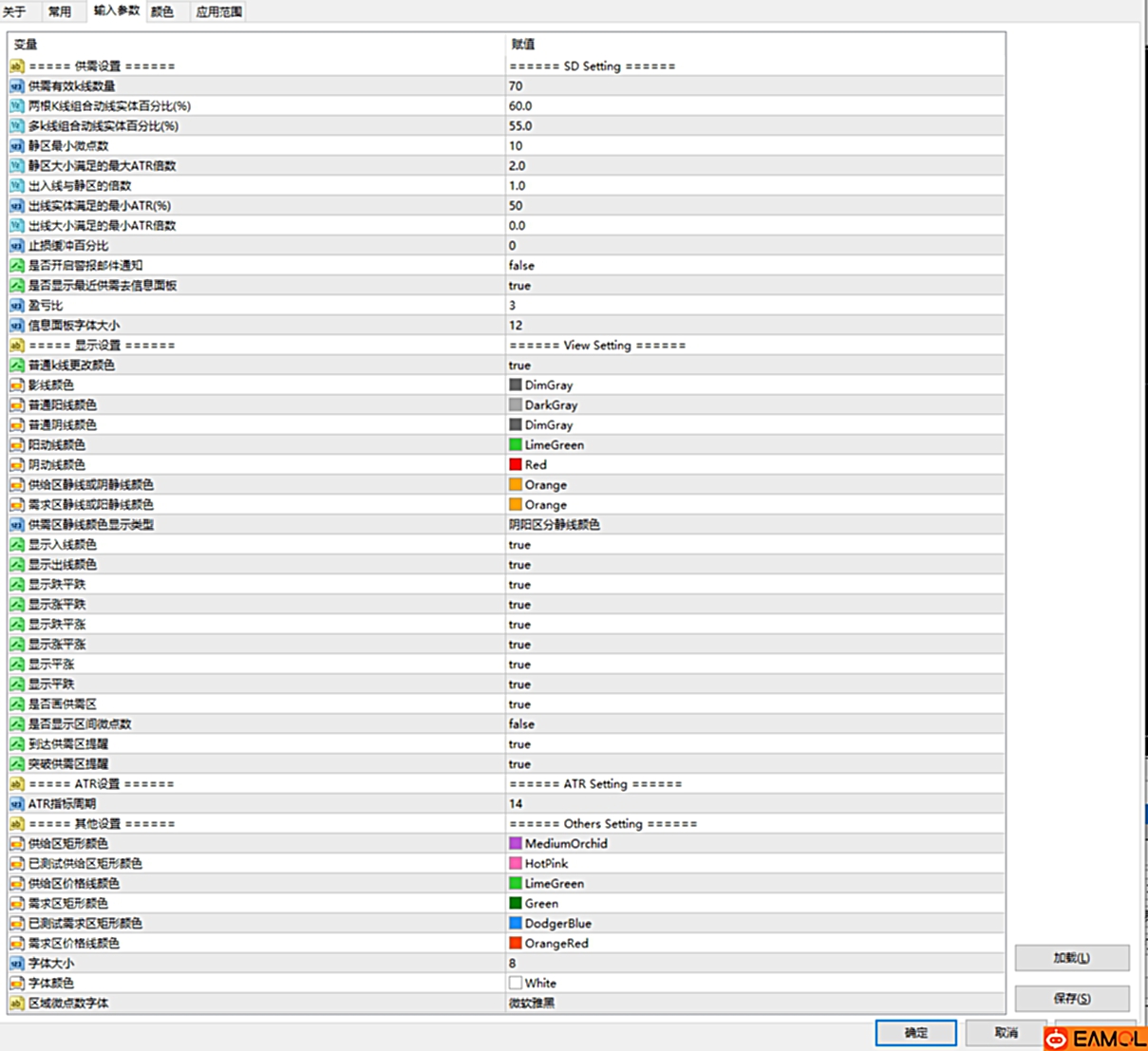Click the value 14 for ATR指标周期
Viewport: 1148px width, 1051px height.
pyautogui.click(x=516, y=804)
